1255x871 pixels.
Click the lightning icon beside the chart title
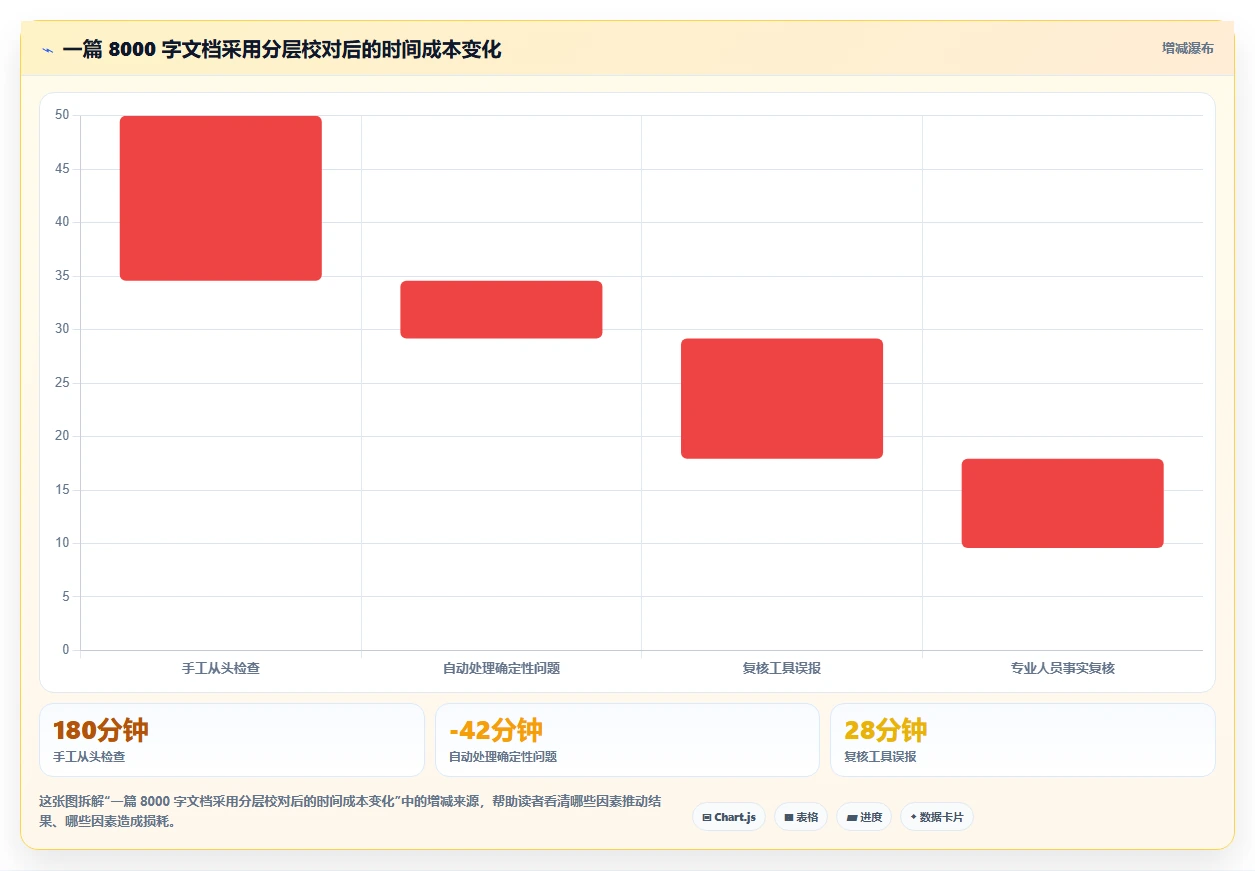point(47,50)
